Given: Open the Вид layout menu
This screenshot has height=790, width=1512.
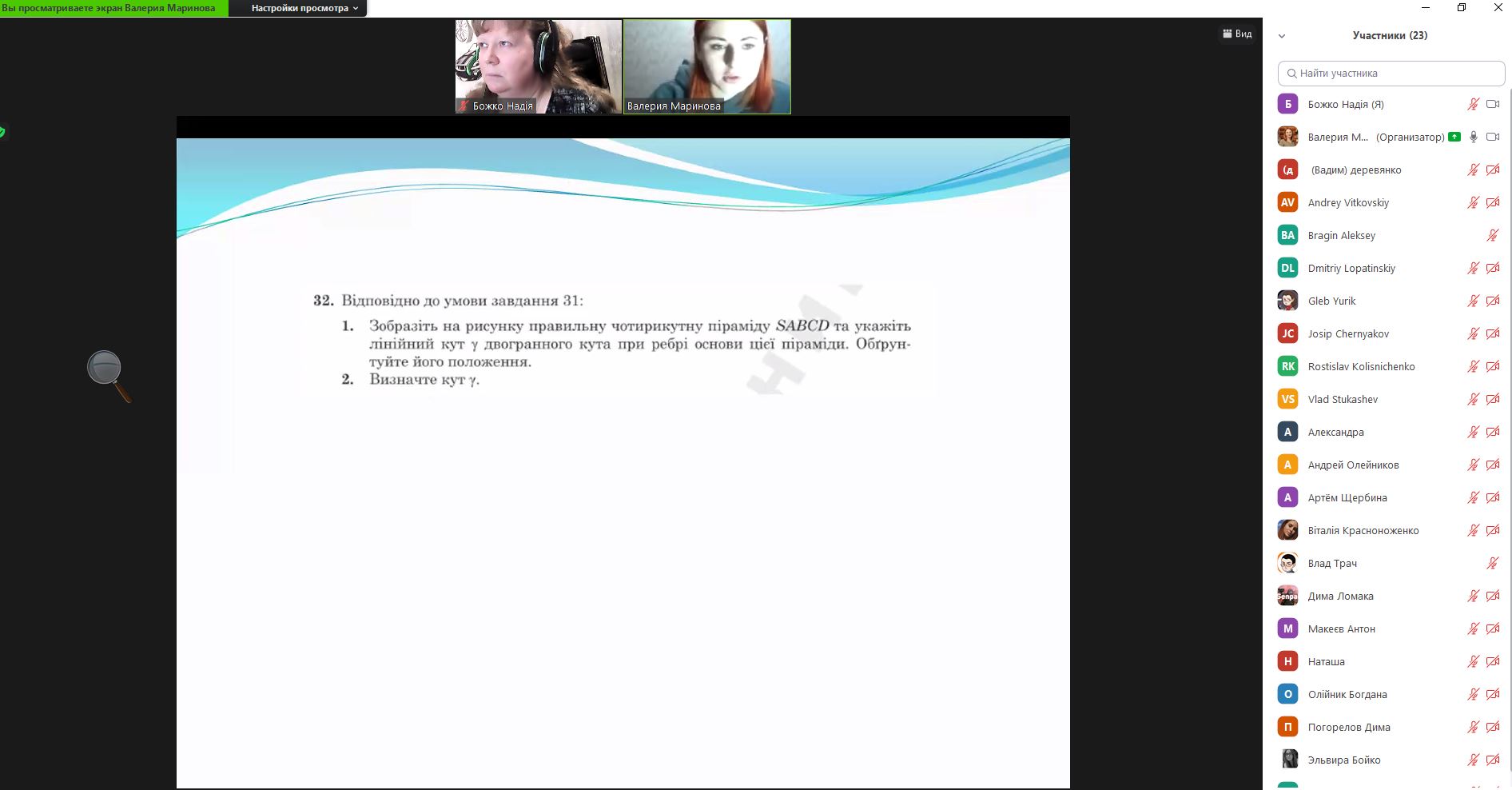Looking at the screenshot, I should click(x=1237, y=34).
